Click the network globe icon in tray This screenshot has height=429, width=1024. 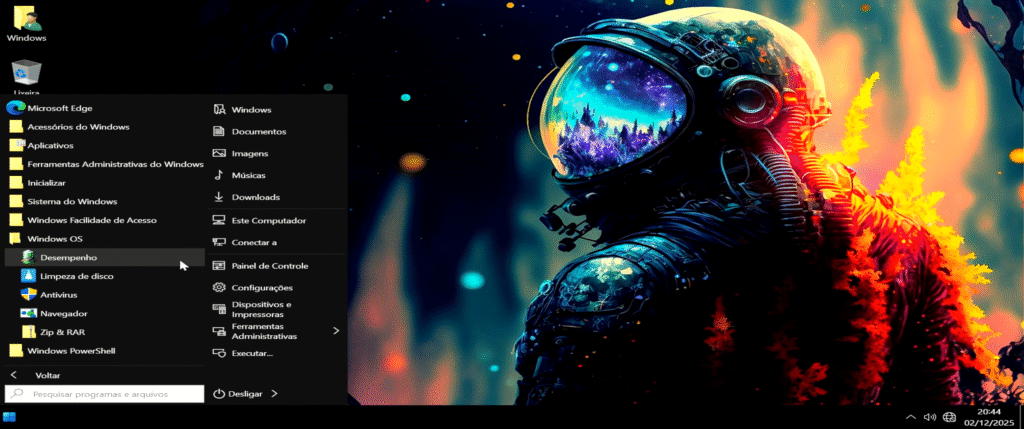tap(948, 417)
